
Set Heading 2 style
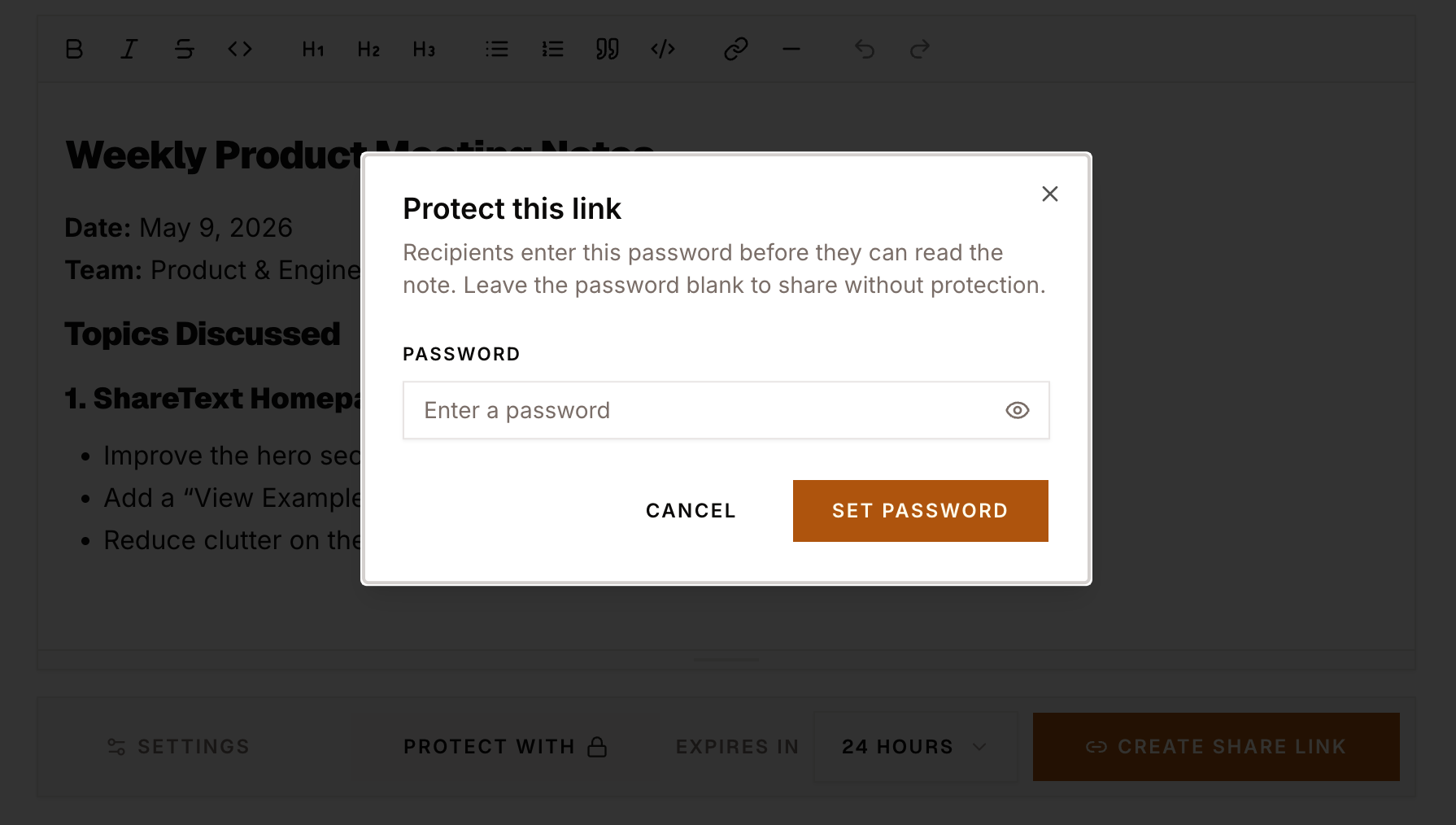tap(368, 50)
